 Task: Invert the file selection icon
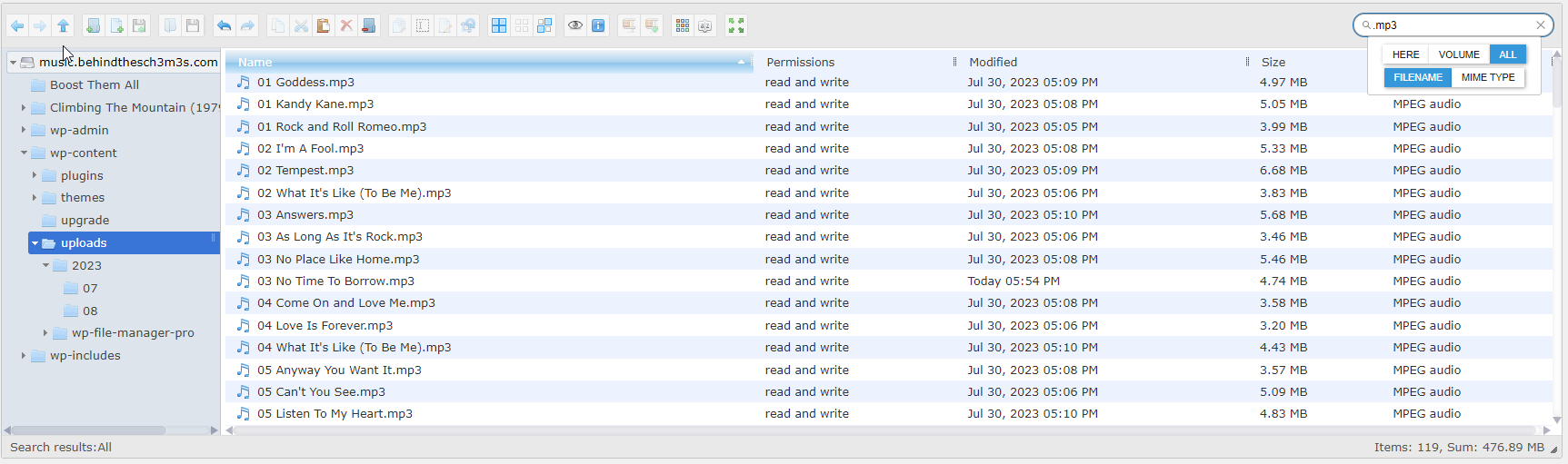coord(544,25)
